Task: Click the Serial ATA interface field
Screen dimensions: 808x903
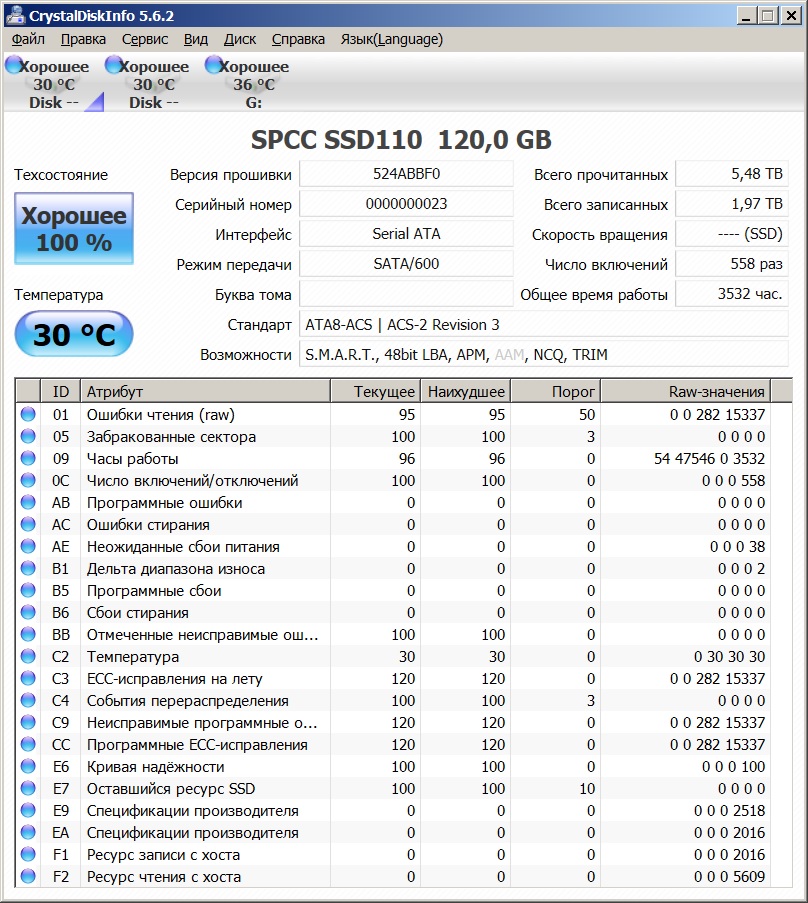Action: [x=406, y=234]
